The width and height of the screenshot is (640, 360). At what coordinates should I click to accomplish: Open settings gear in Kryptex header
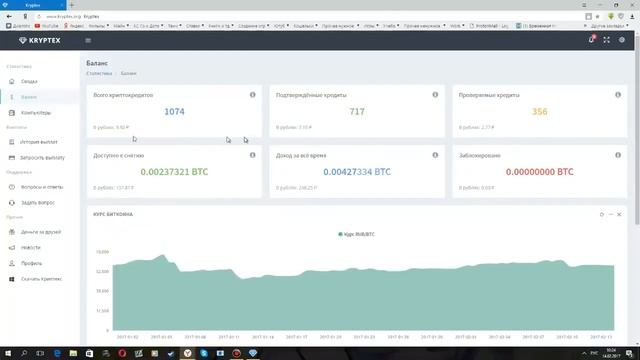[x=622, y=40]
